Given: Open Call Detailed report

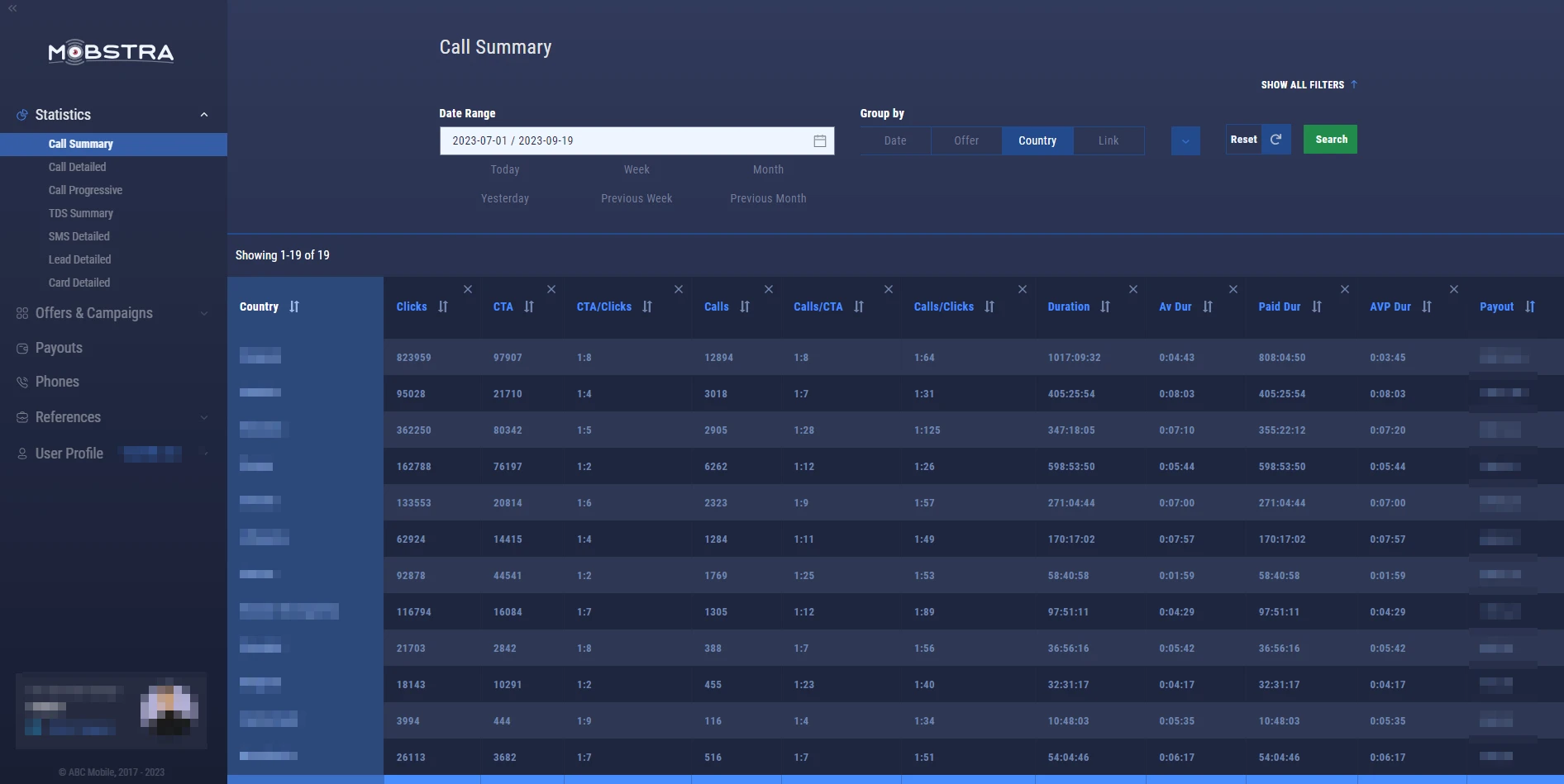Looking at the screenshot, I should (78, 167).
